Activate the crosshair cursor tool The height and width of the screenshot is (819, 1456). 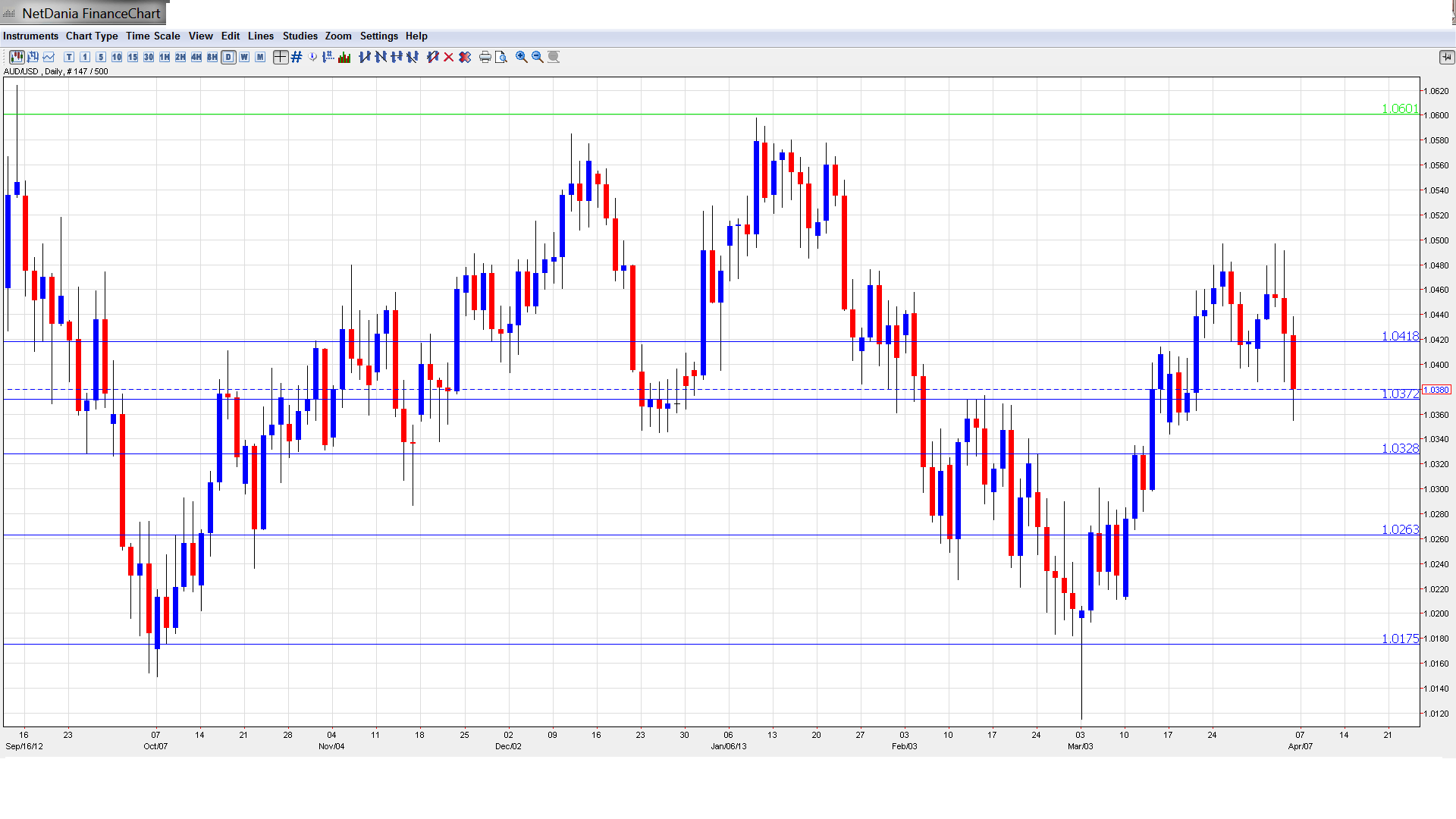(x=280, y=57)
